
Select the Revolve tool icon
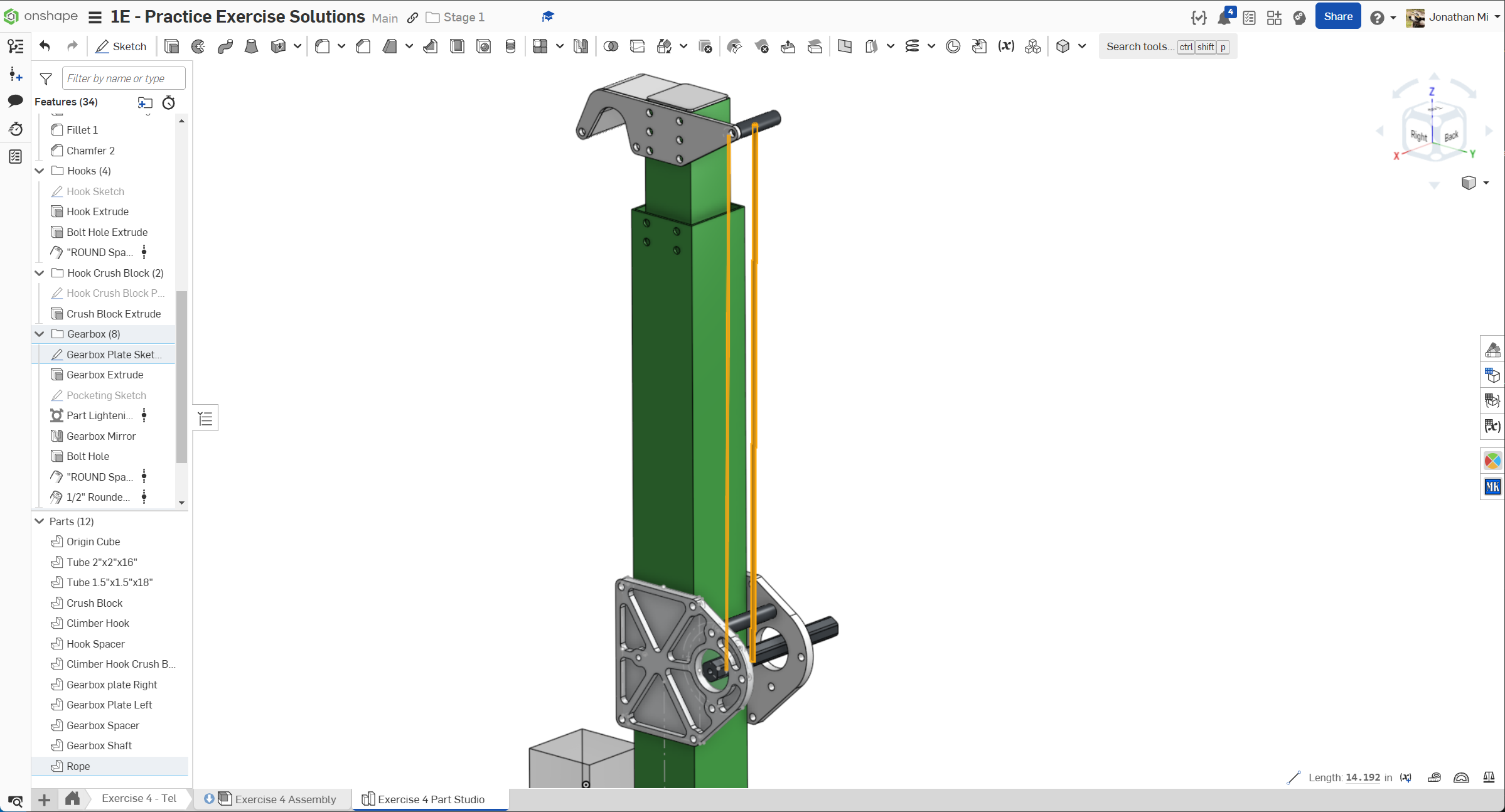tap(198, 46)
